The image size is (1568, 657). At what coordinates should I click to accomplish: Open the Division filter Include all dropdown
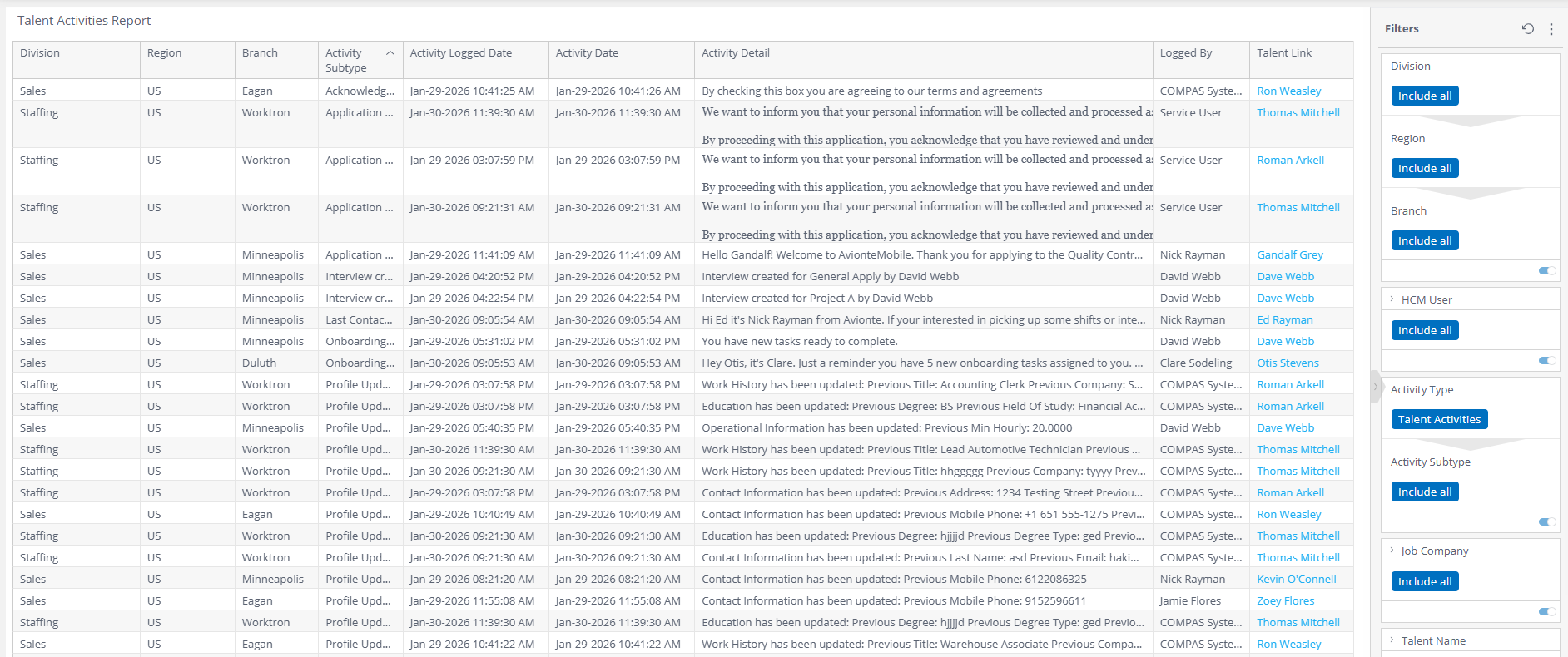point(1425,96)
